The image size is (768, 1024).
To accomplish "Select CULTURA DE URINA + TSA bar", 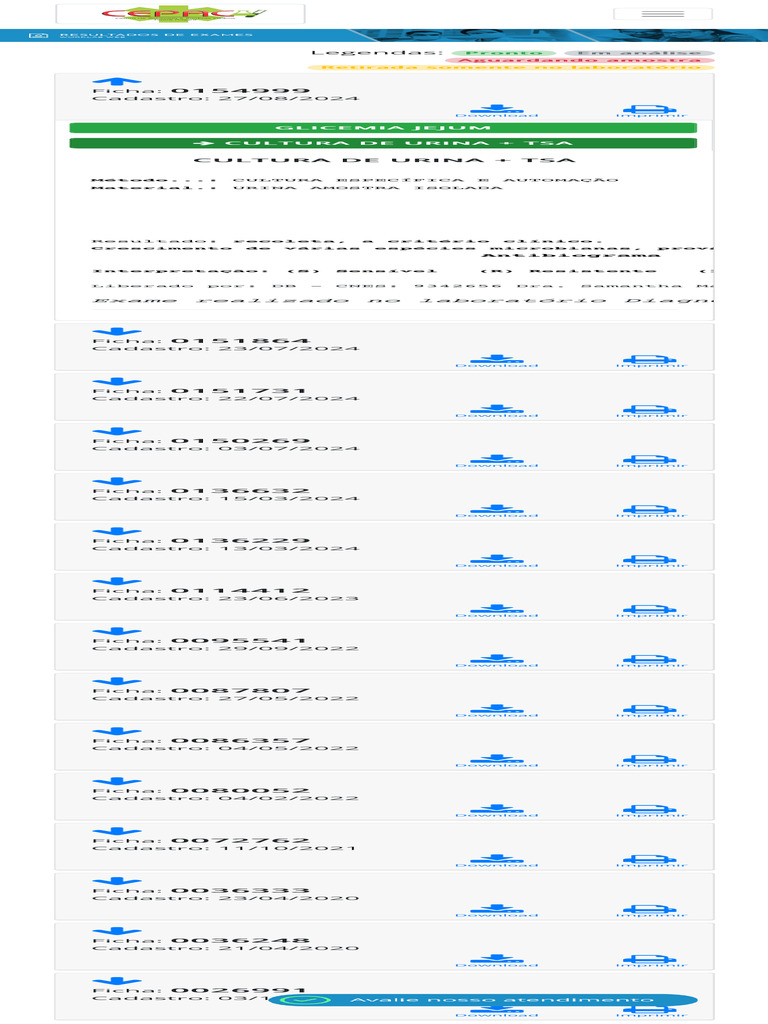I will 383,143.
